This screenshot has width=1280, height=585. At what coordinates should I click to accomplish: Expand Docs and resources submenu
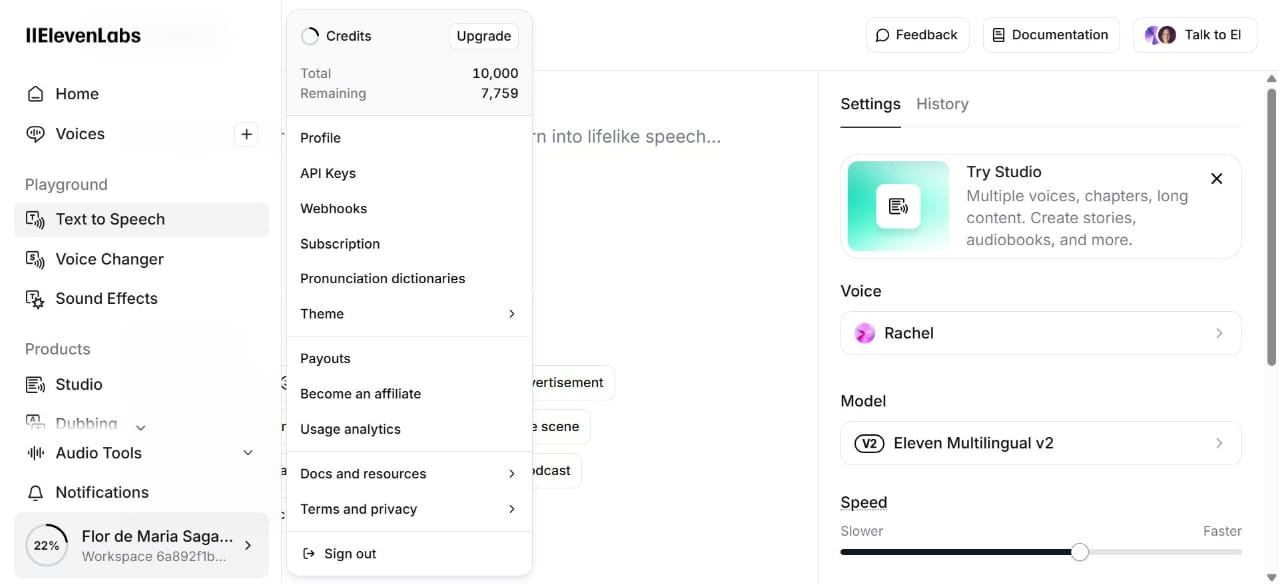511,474
